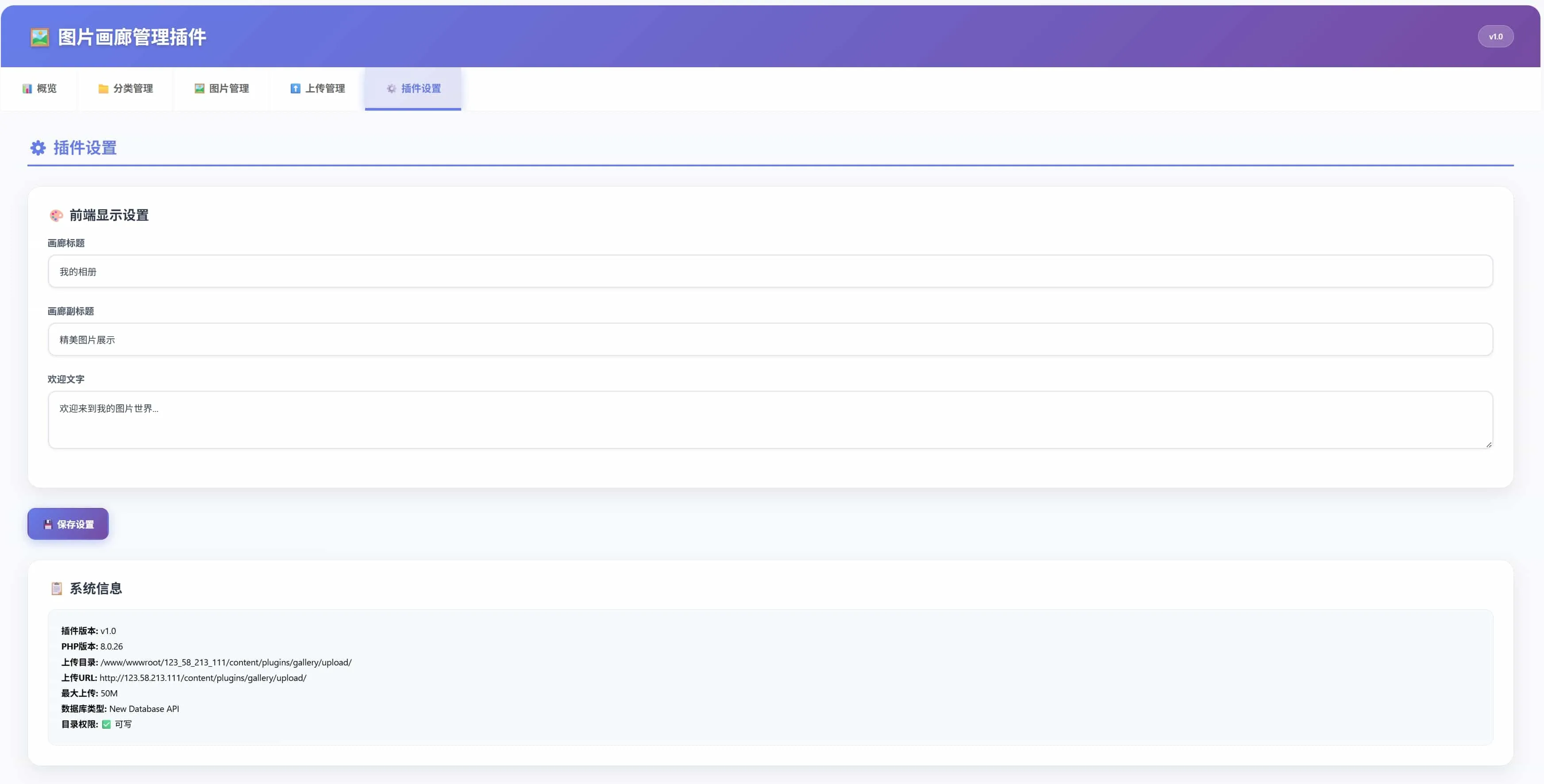Click the gear icon in 插件设置 tab

point(391,89)
